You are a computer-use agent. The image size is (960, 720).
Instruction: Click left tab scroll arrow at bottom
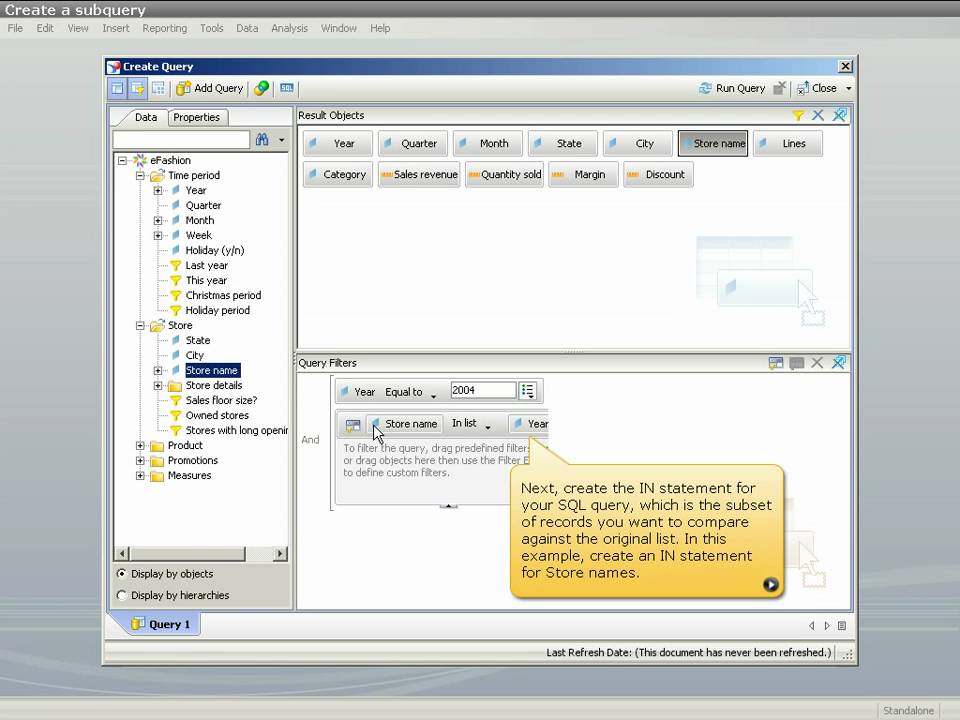[812, 626]
